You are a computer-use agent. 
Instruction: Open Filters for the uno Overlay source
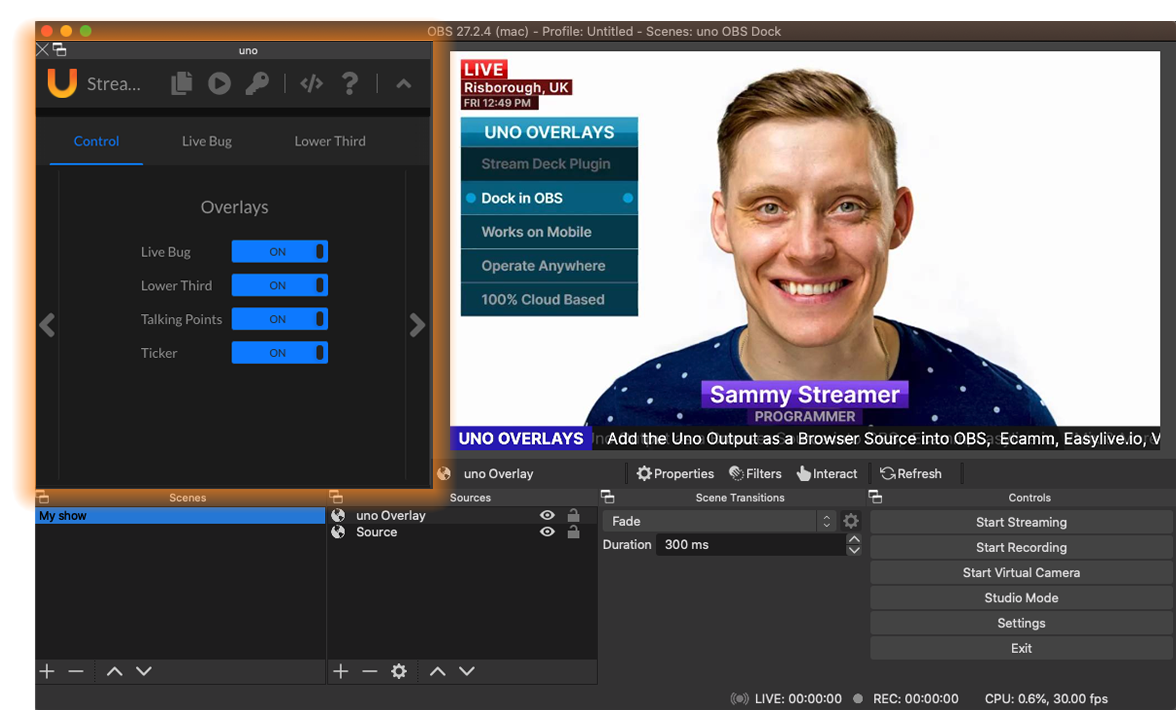pos(755,473)
